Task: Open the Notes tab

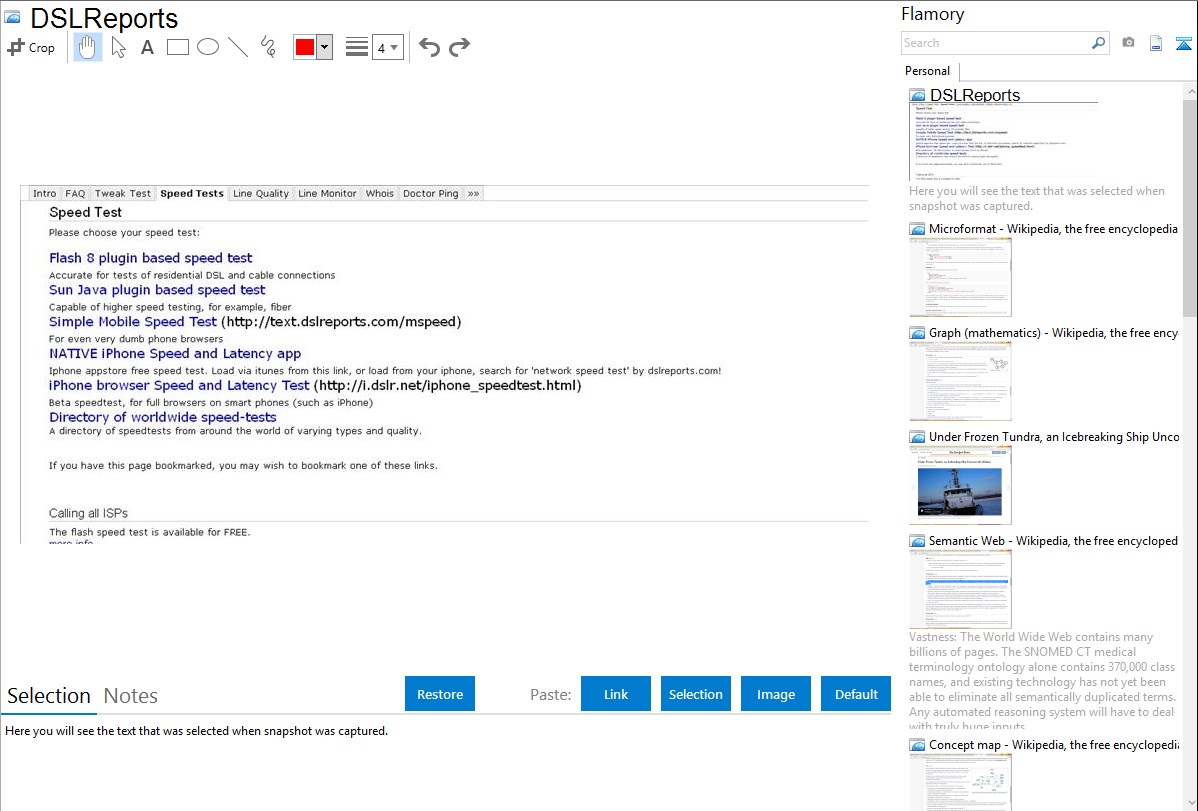Action: (131, 696)
